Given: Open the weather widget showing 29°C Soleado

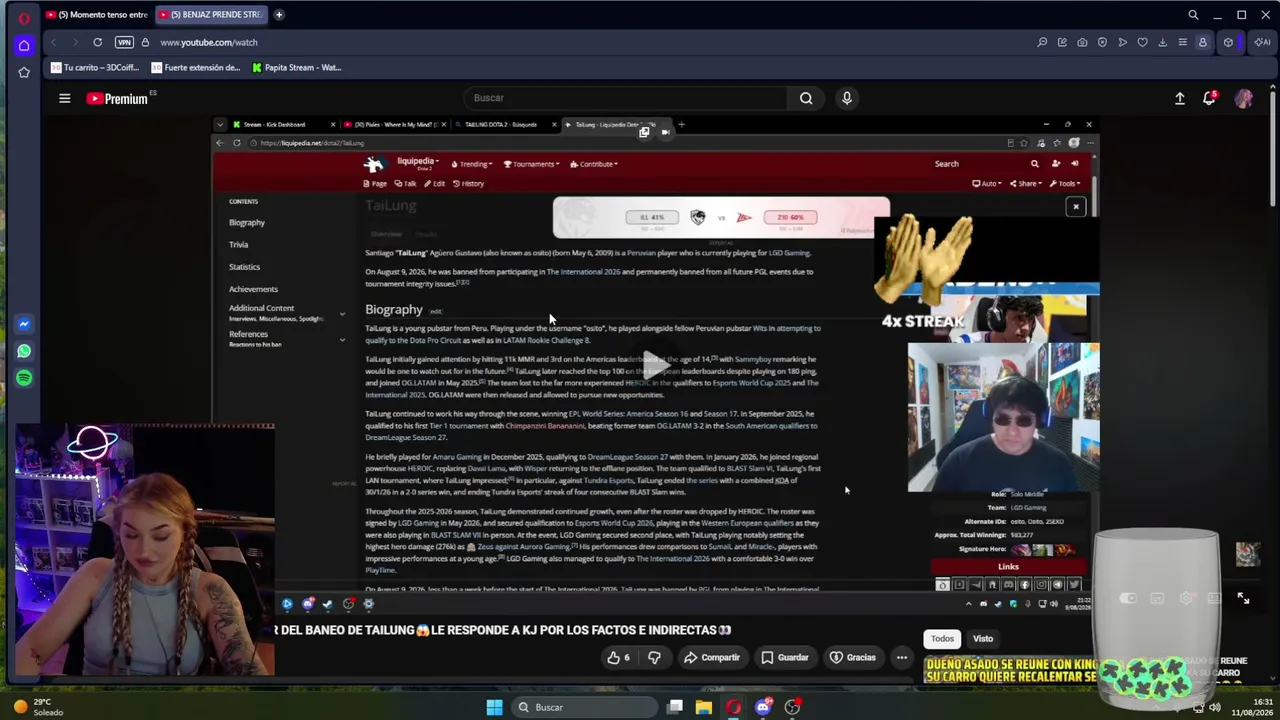Looking at the screenshot, I should pos(37,707).
